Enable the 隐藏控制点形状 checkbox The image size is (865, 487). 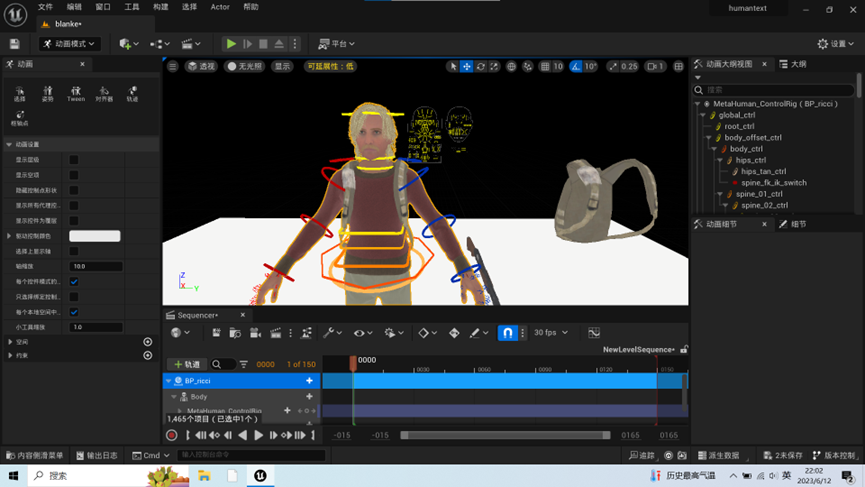point(74,190)
